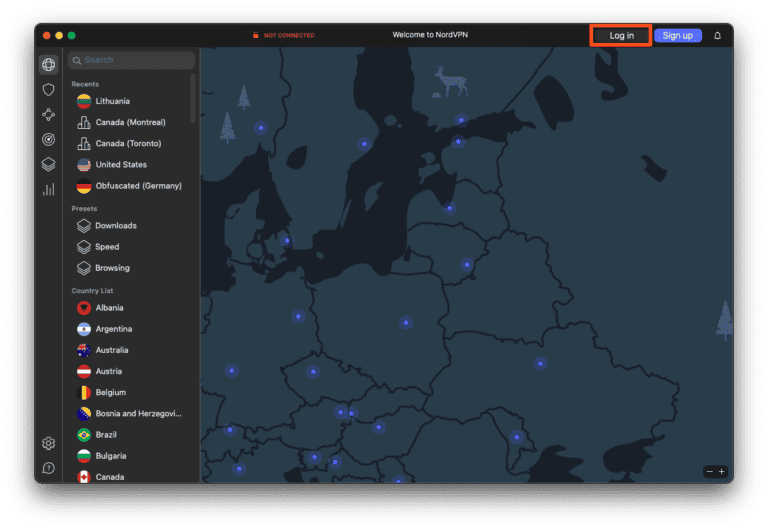Viewport: 768px width, 529px height.
Task: Click the Search servers field
Action: click(131, 61)
